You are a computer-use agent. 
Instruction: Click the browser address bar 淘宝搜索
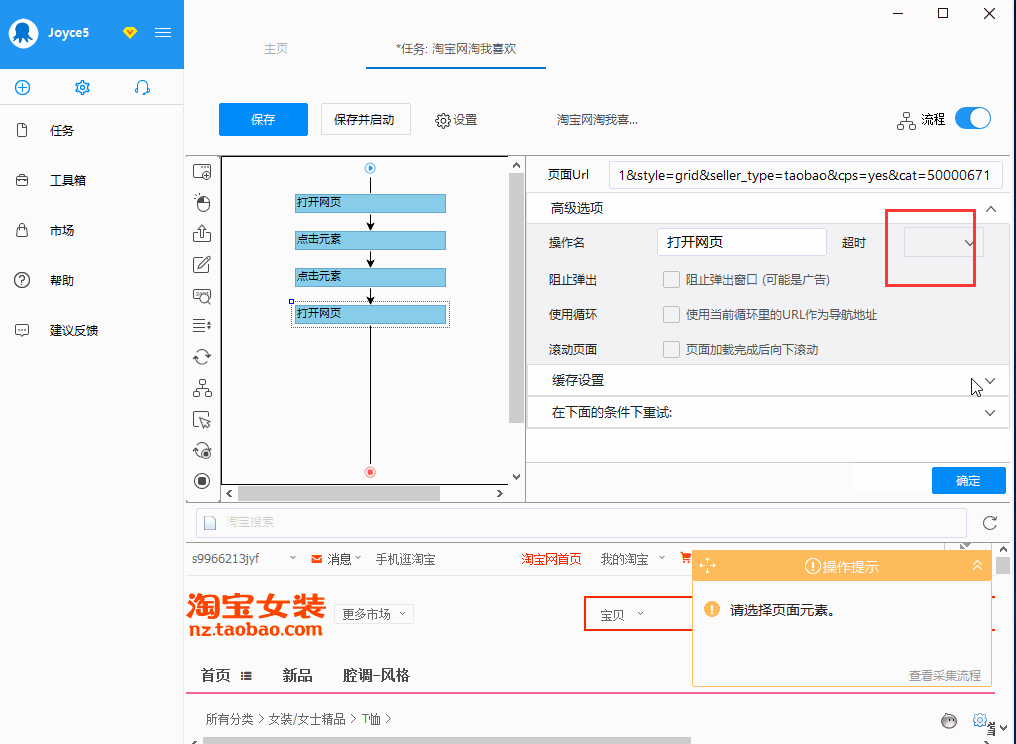581,522
